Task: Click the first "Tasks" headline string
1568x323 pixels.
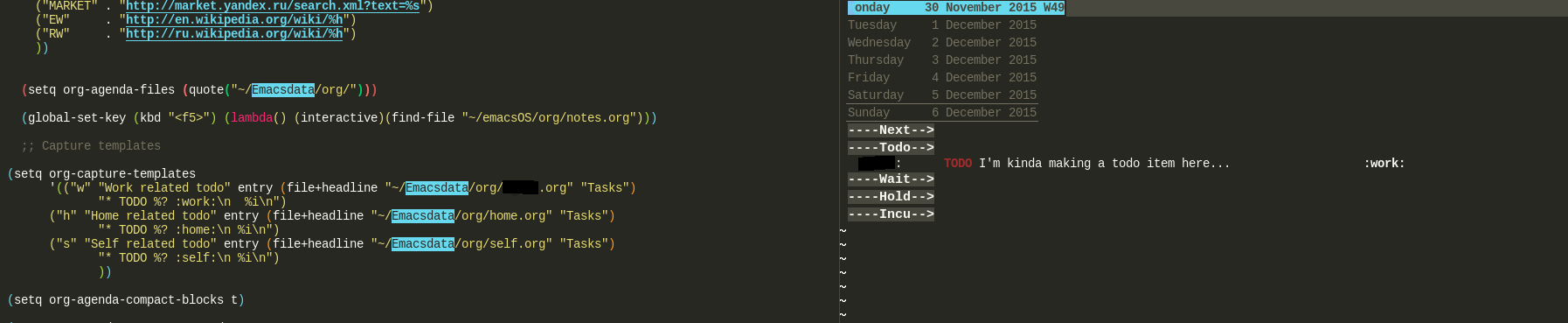Action: click(x=605, y=188)
